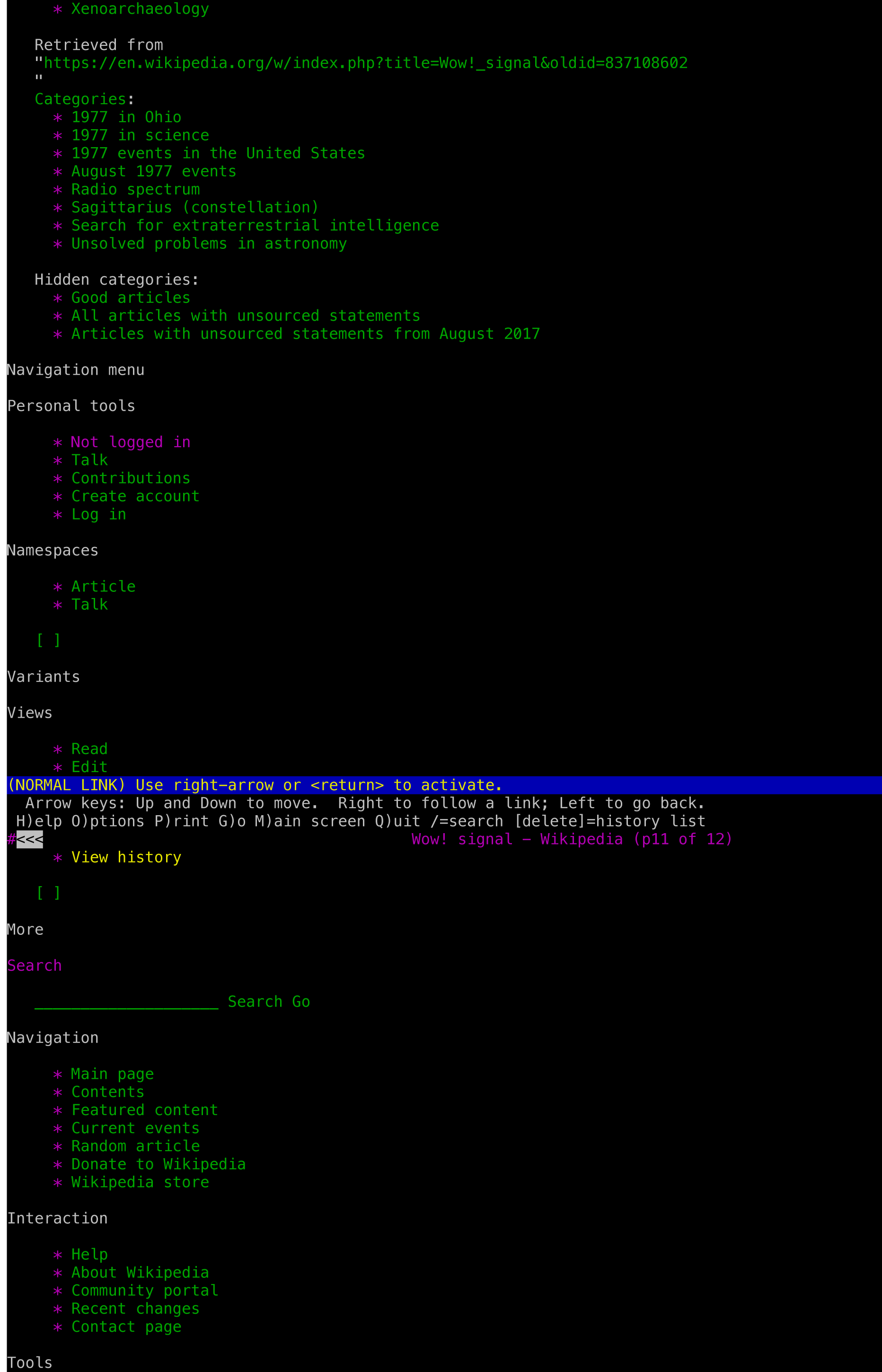Open the Article namespace link
The width and height of the screenshot is (882, 1372).
(x=103, y=586)
